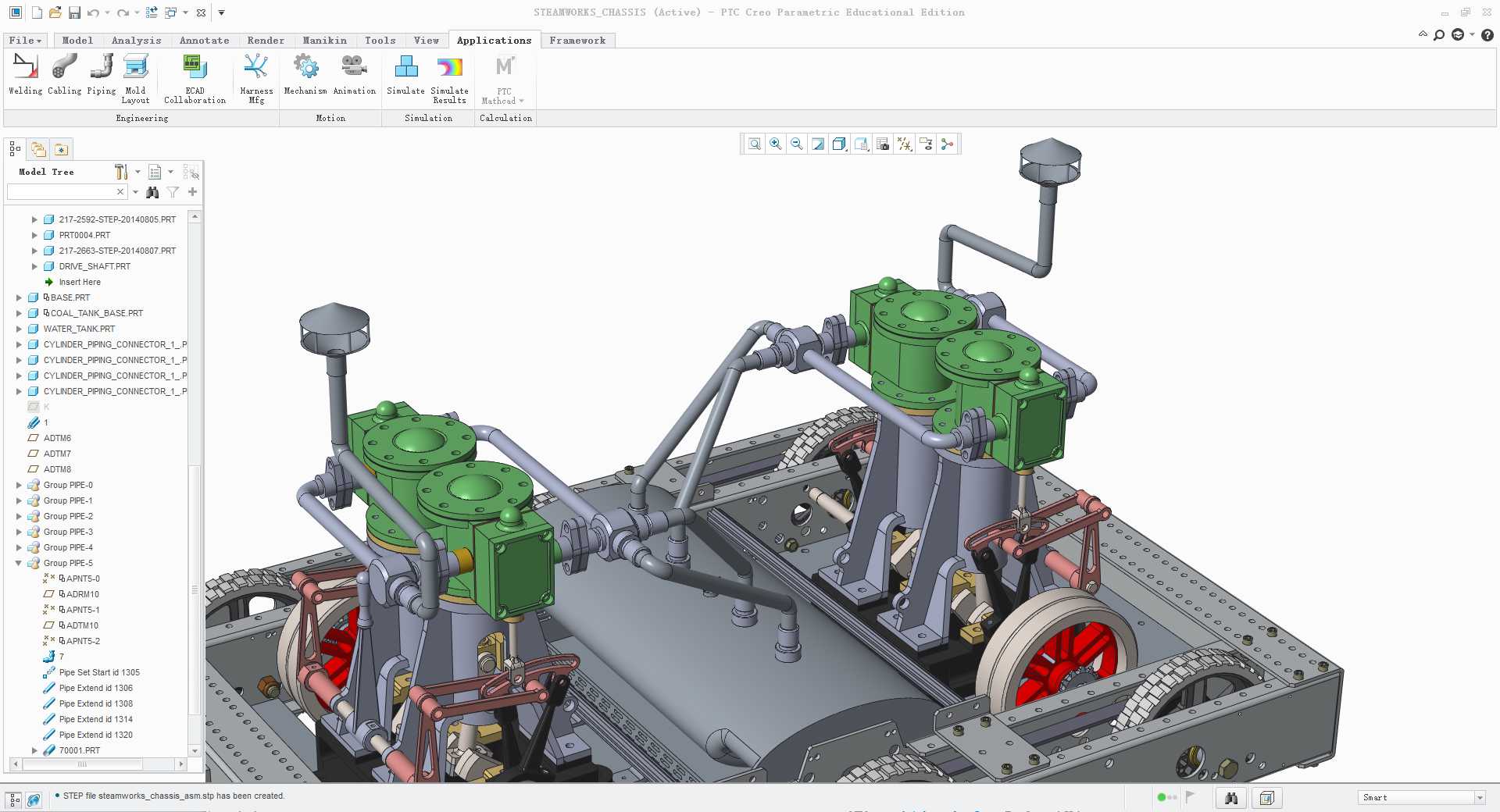The image size is (1500, 812).
Task: Select Pipe Extend id 1314 feature
Action: [95, 719]
